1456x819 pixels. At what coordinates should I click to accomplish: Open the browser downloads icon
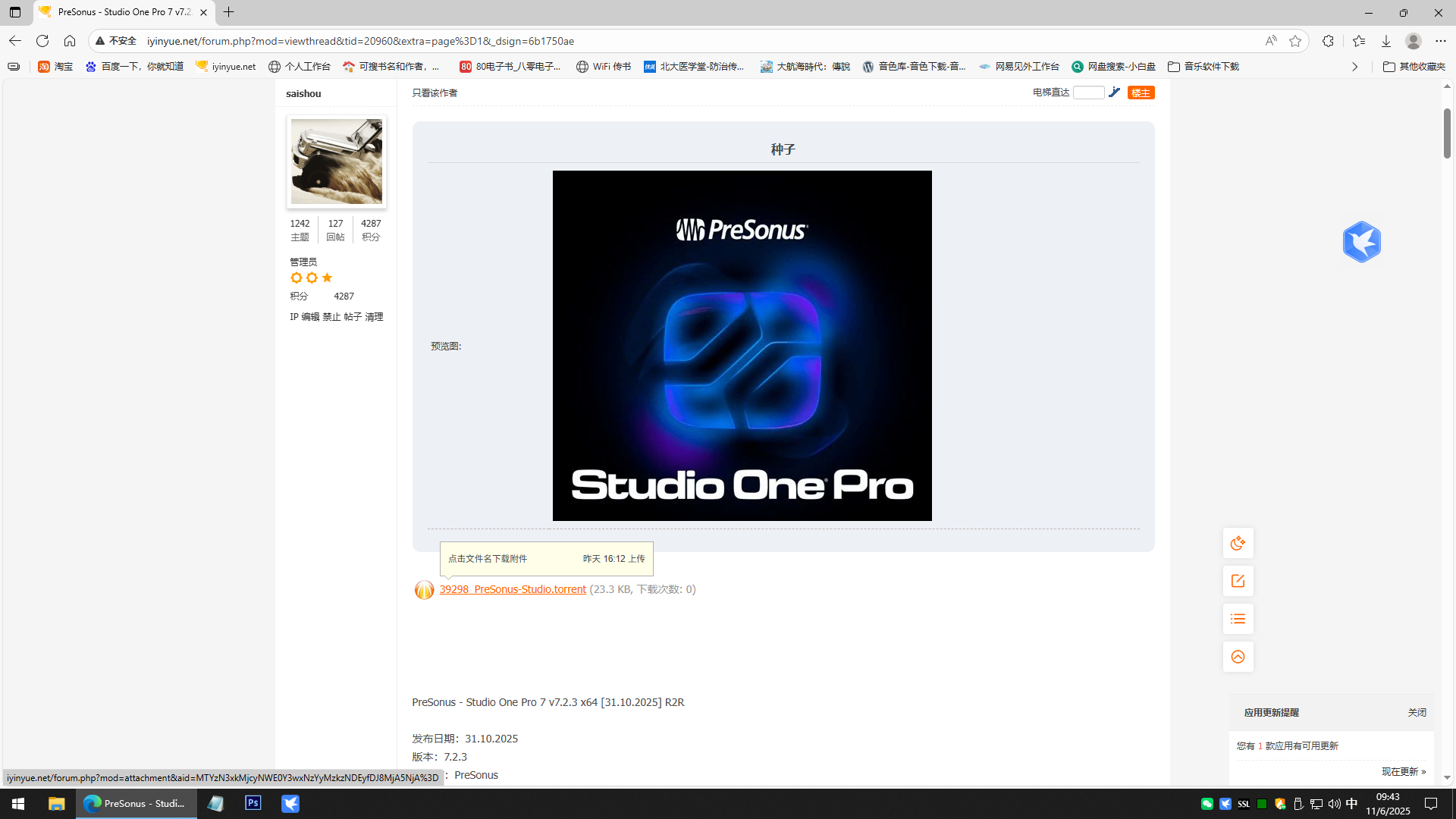tap(1386, 41)
